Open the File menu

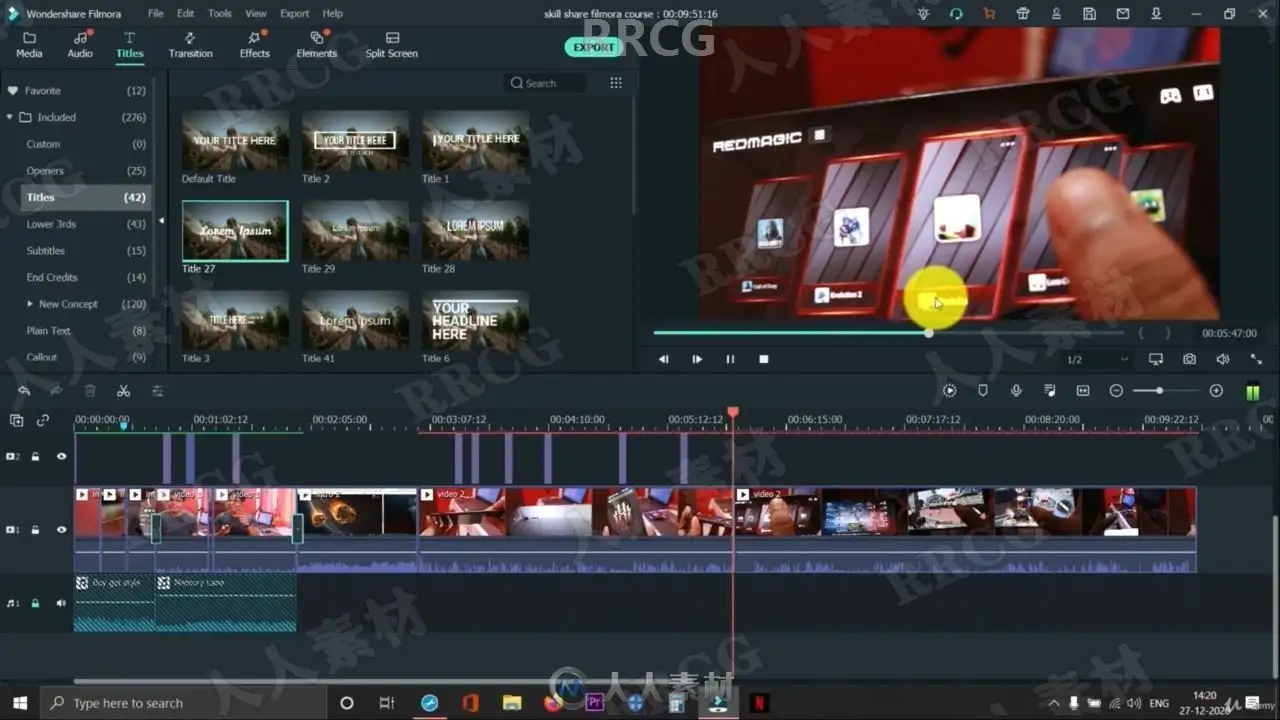click(156, 14)
